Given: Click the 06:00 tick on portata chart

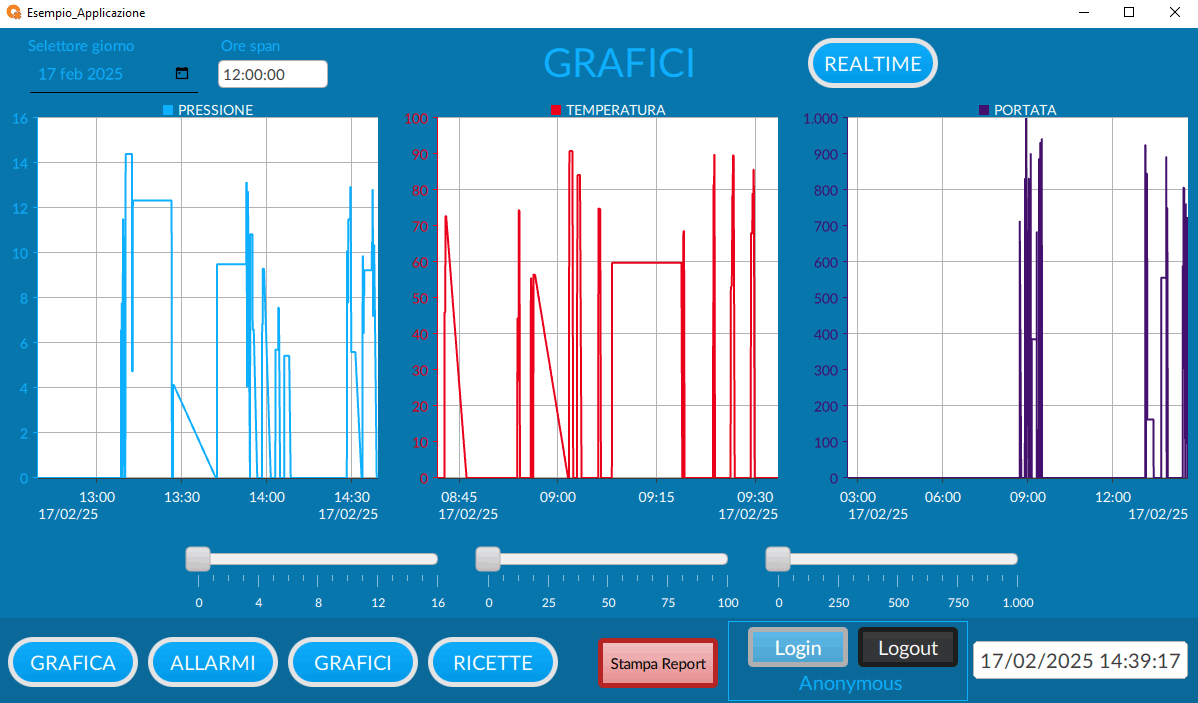Looking at the screenshot, I should click(943, 497).
